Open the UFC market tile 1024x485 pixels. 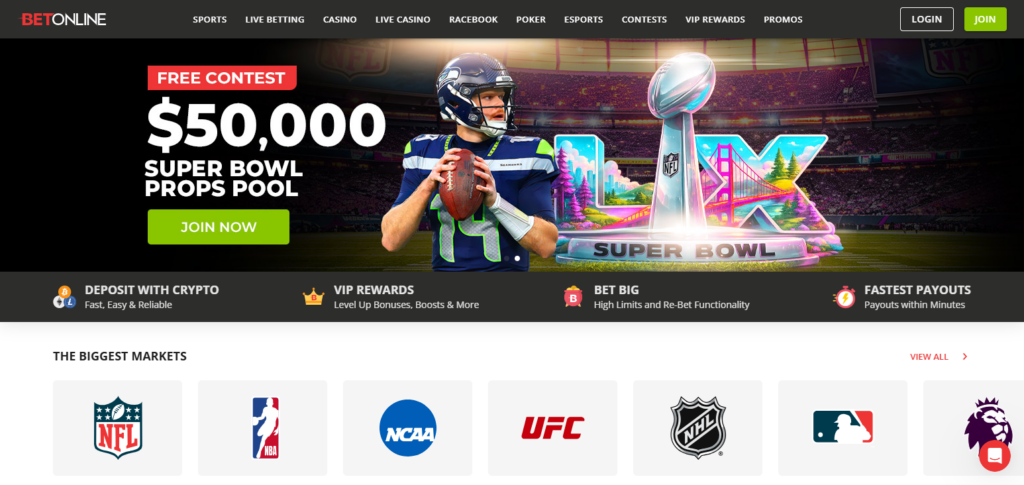coord(552,428)
